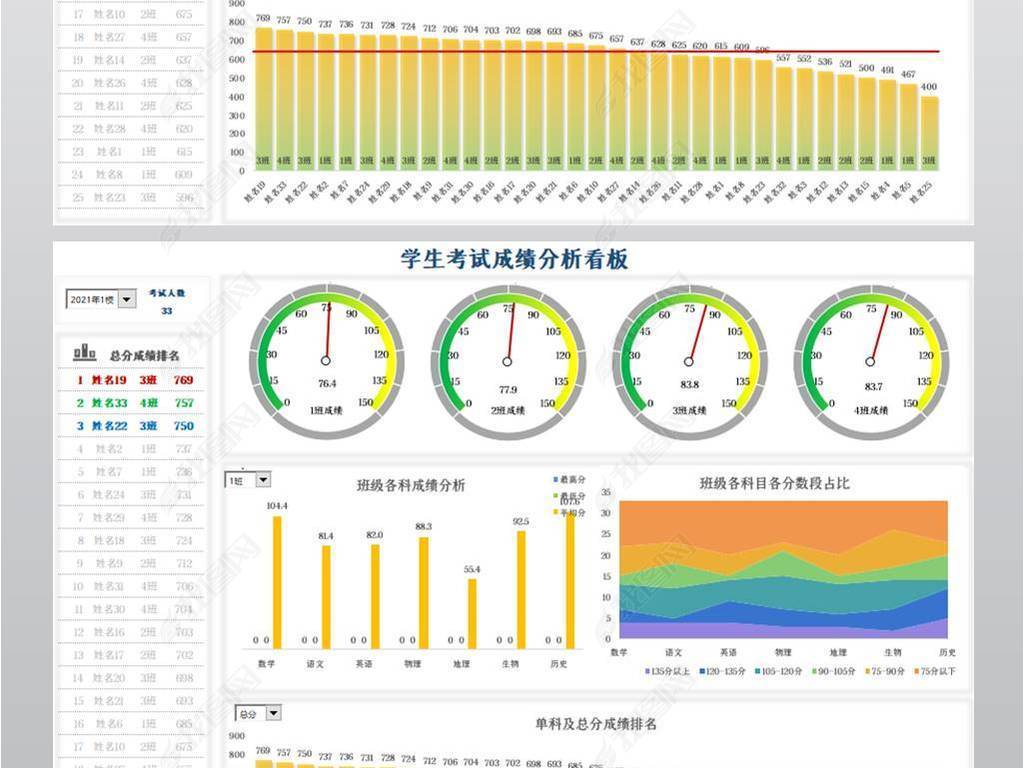Screen dimensions: 1024x768
Task: Click the 班级各科成绩分析 chart title
Action: (411, 485)
